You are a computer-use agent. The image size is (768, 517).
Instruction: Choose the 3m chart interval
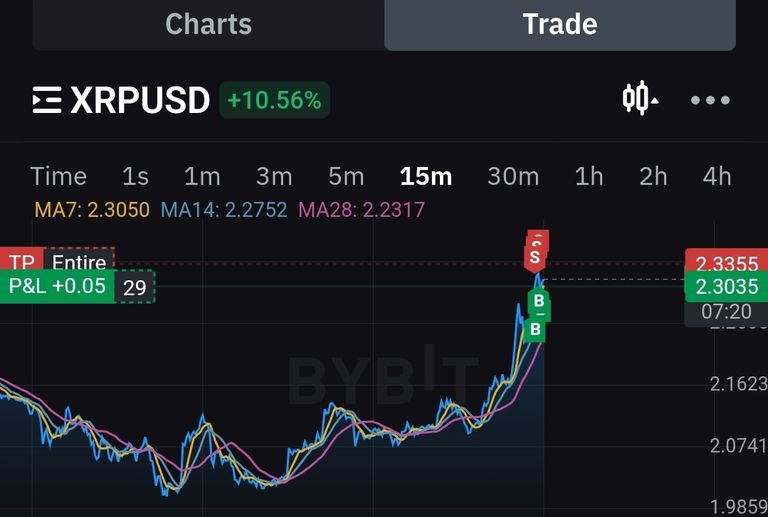tap(274, 176)
